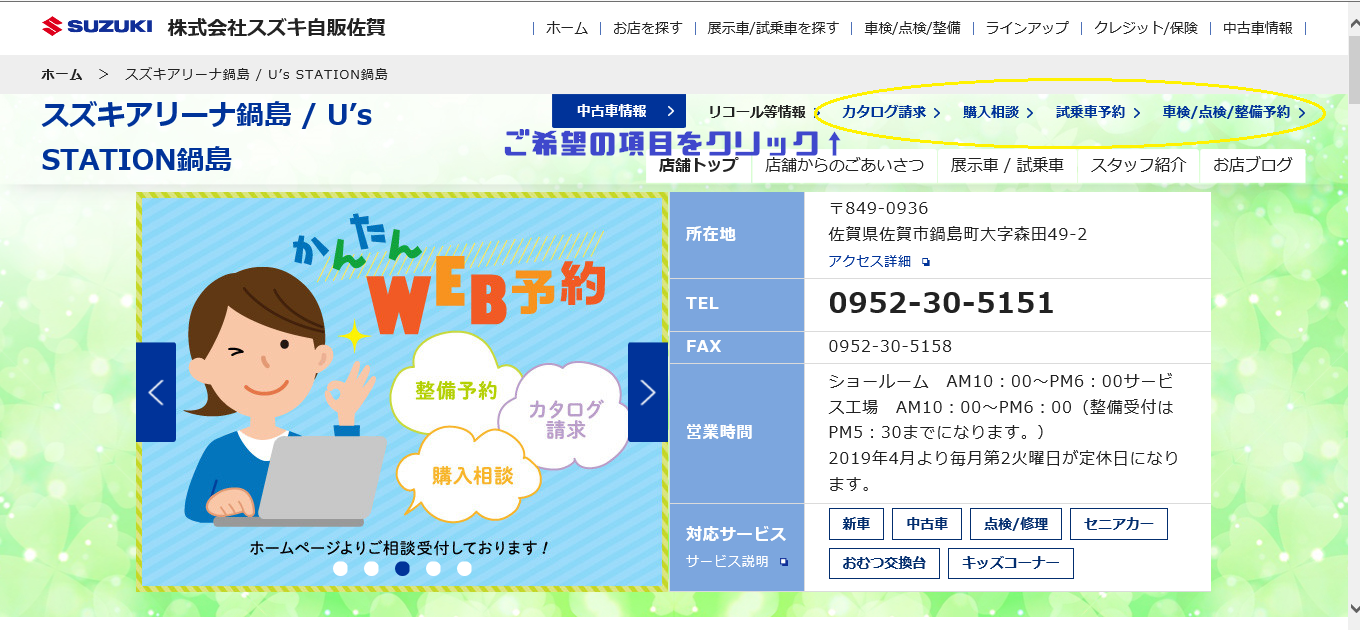
Task: Click the 株式会社スズキ自販佐賀 company name
Action: click(276, 27)
